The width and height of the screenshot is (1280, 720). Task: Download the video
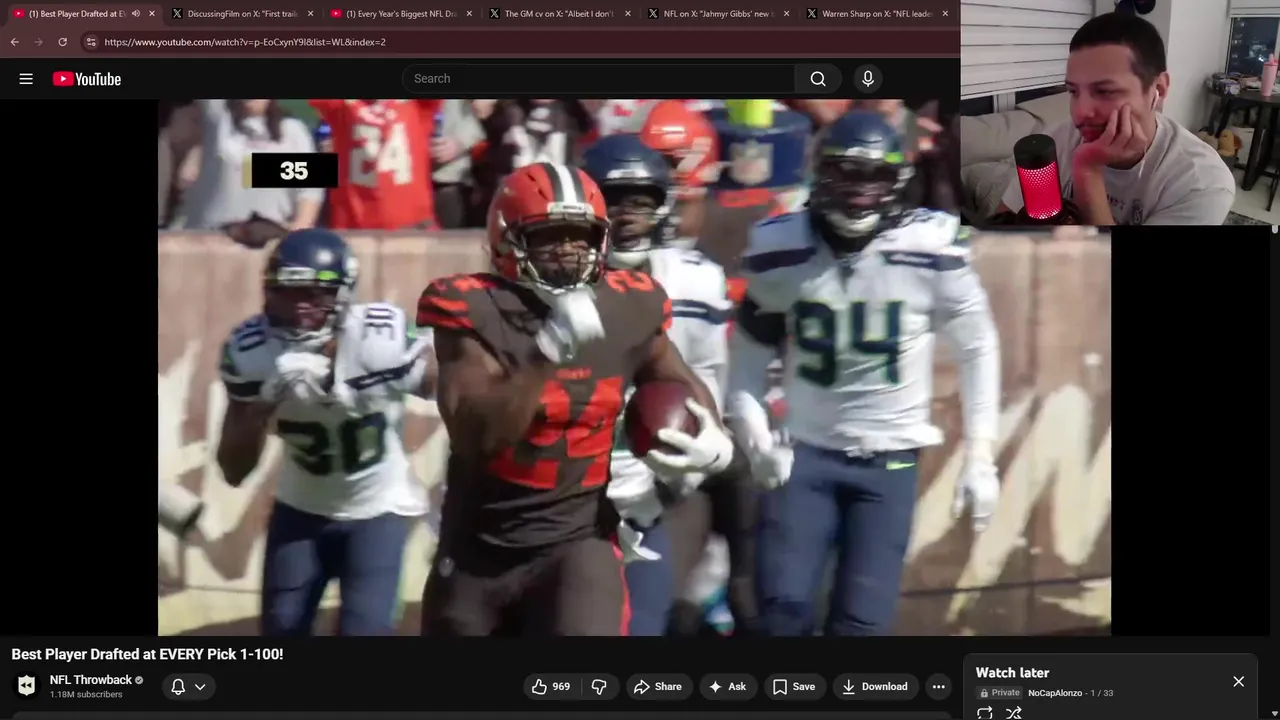pyautogui.click(x=875, y=686)
